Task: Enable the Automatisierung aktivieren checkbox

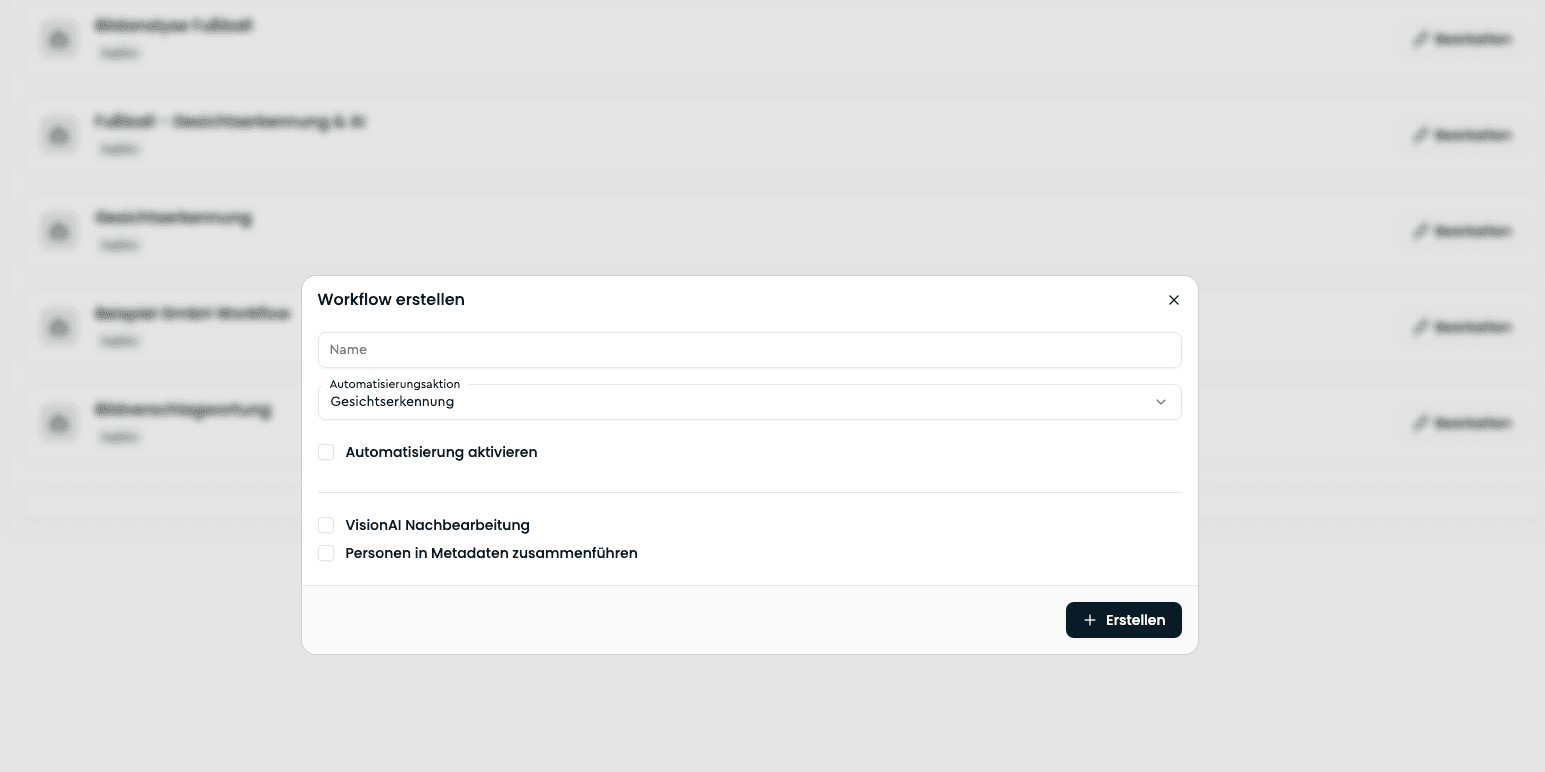Action: click(x=326, y=452)
